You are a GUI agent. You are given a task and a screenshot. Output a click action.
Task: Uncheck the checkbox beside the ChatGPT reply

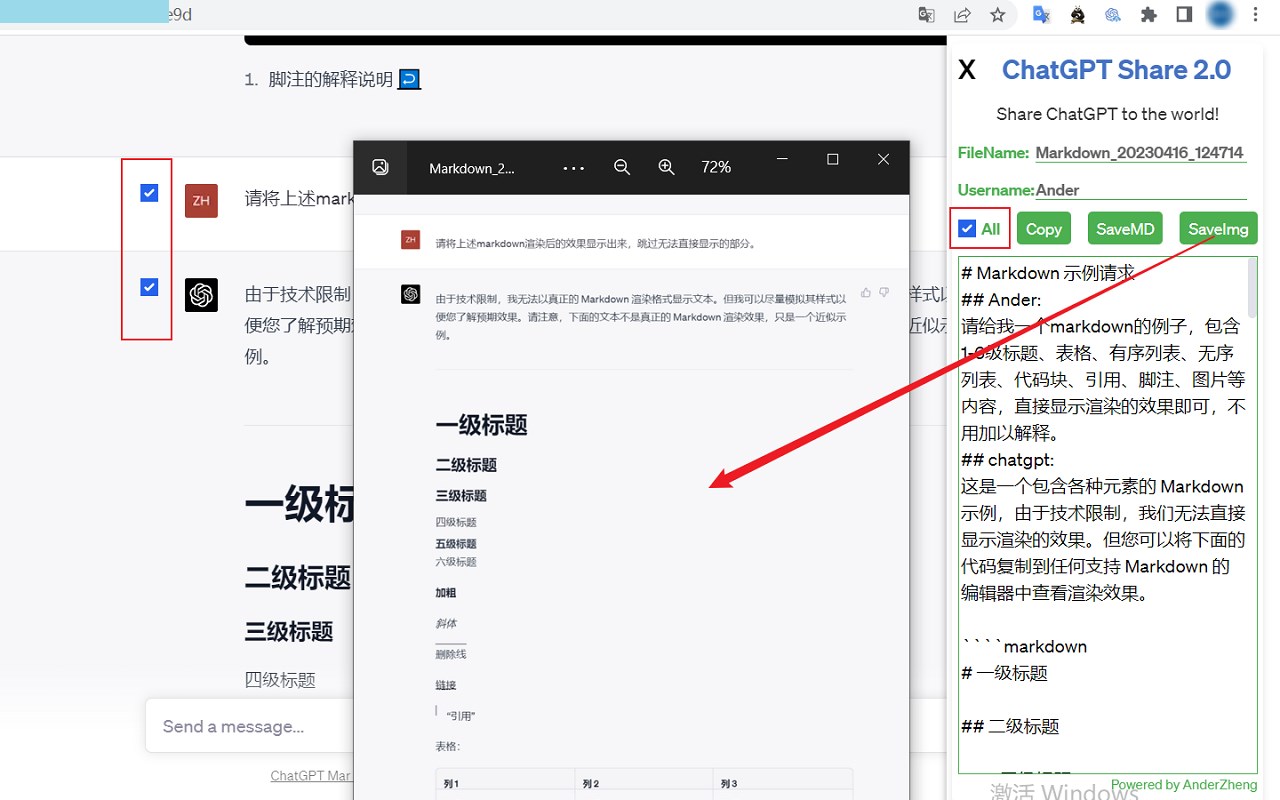point(149,287)
